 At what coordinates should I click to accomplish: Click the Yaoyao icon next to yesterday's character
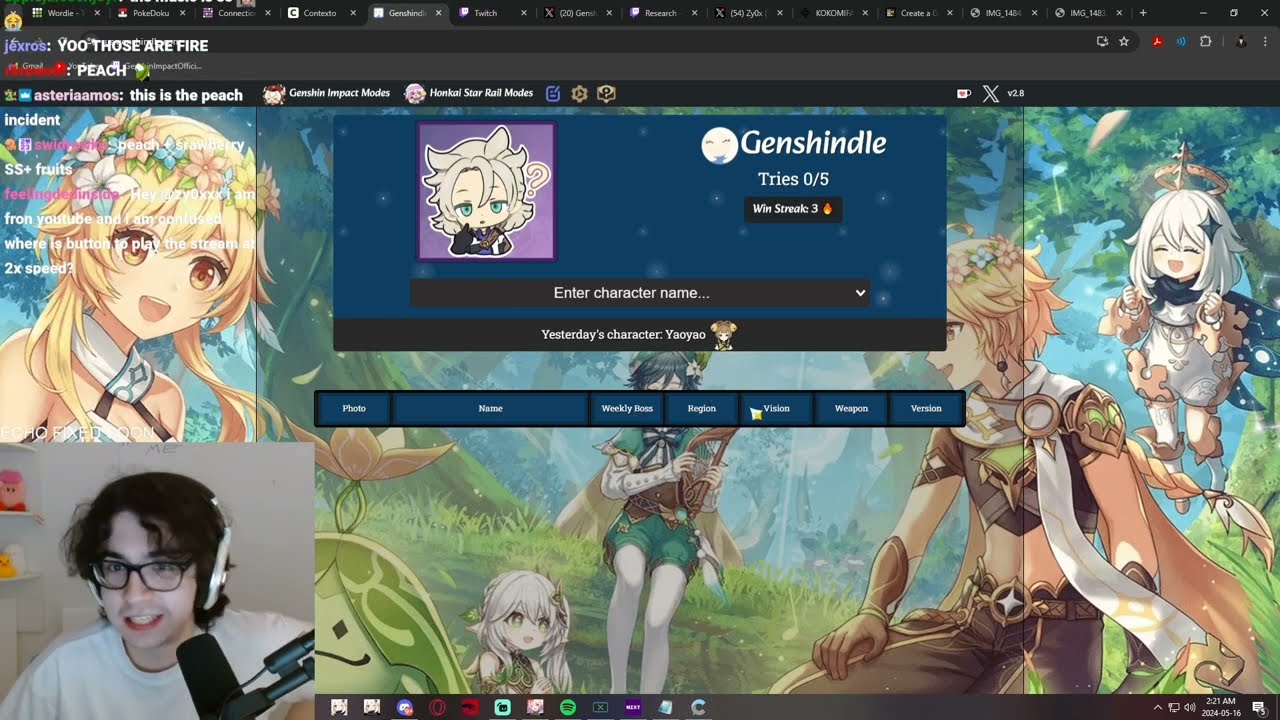click(x=723, y=335)
